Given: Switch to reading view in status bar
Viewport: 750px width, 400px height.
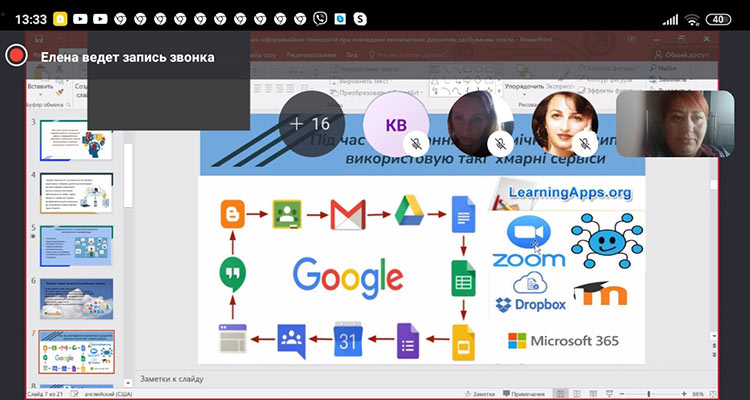Looking at the screenshot, I should 592,394.
